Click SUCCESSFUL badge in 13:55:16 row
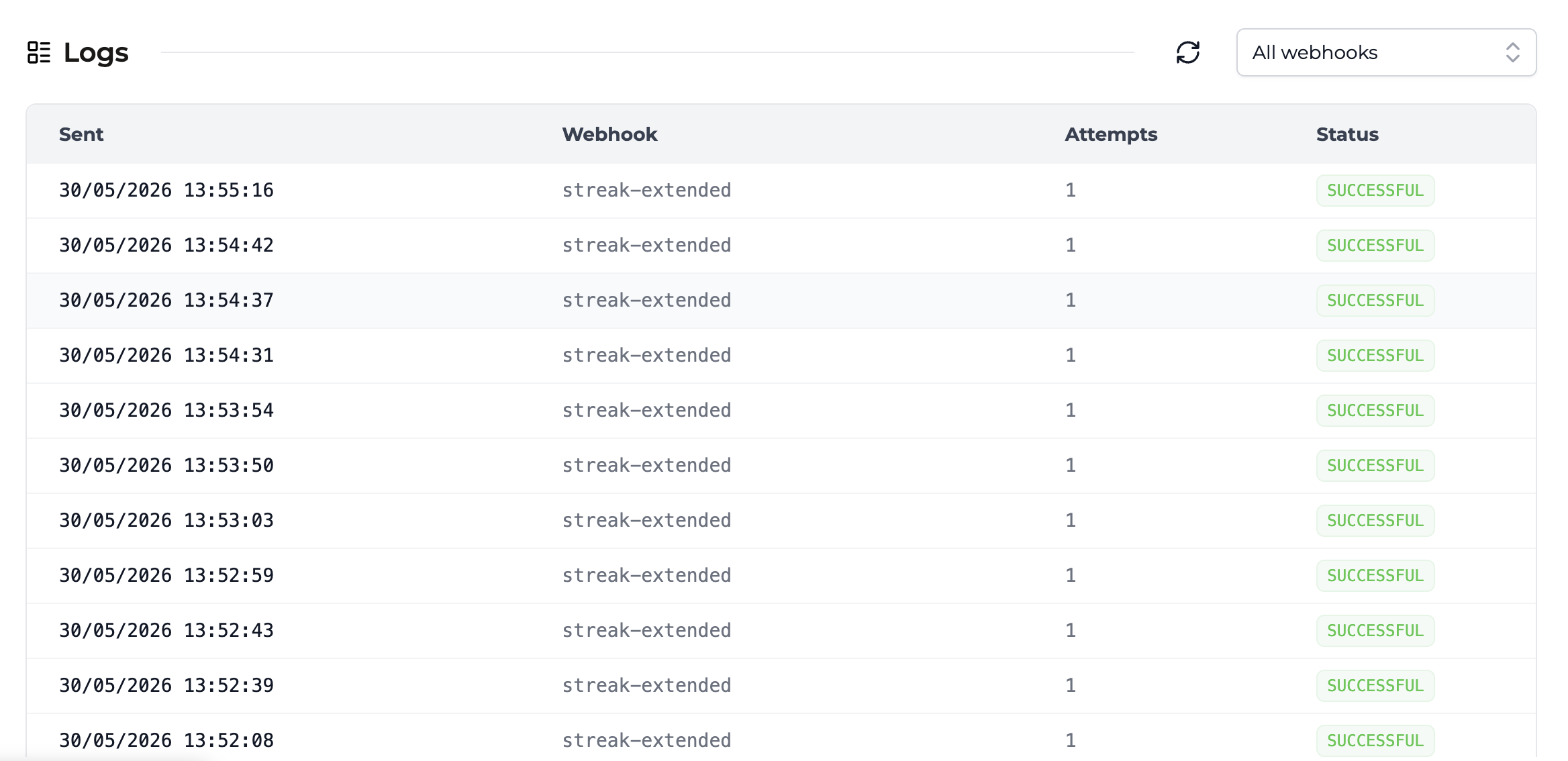1568x761 pixels. (1375, 191)
